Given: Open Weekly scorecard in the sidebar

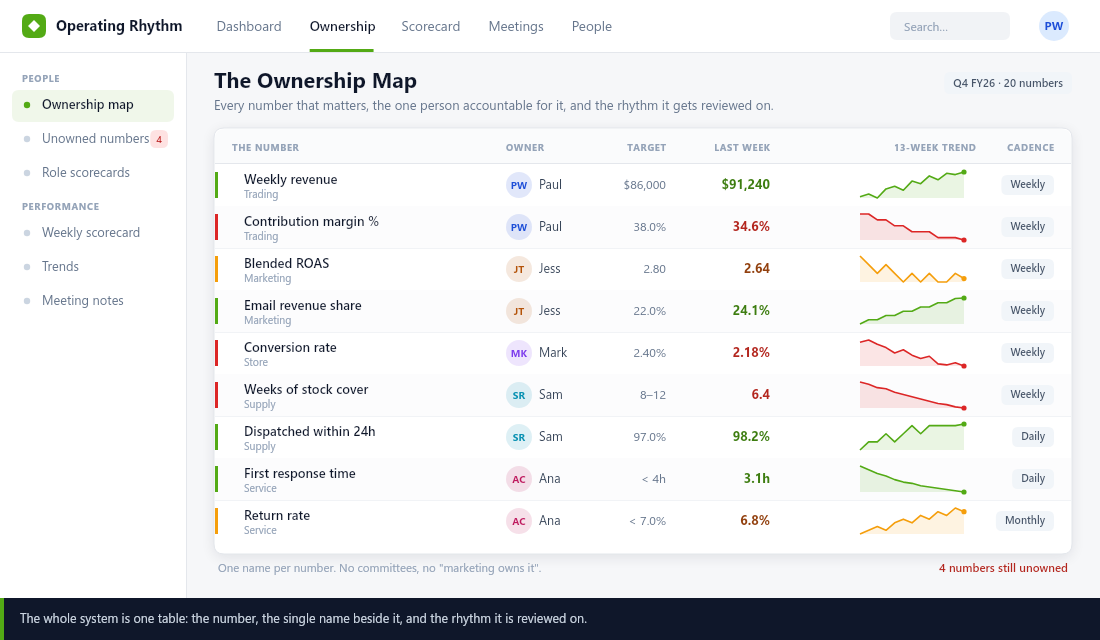Looking at the screenshot, I should point(93,233).
